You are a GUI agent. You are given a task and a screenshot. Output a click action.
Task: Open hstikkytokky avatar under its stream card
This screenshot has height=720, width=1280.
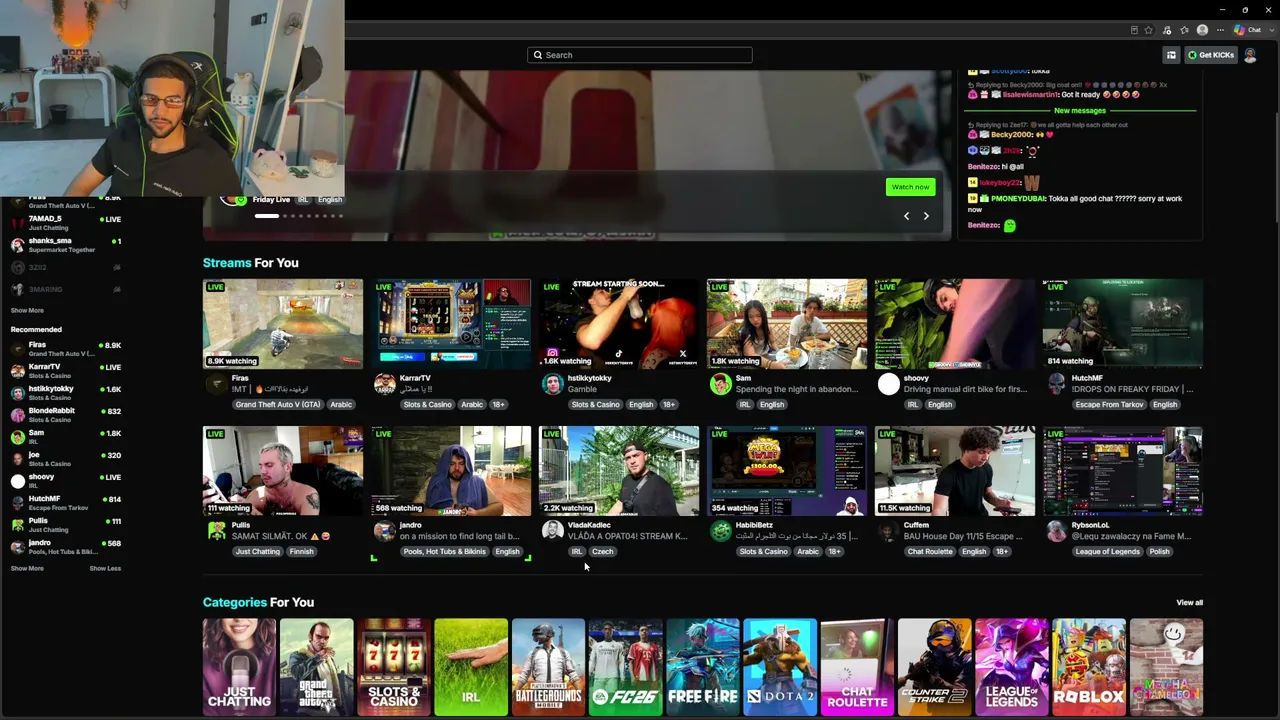coord(552,385)
